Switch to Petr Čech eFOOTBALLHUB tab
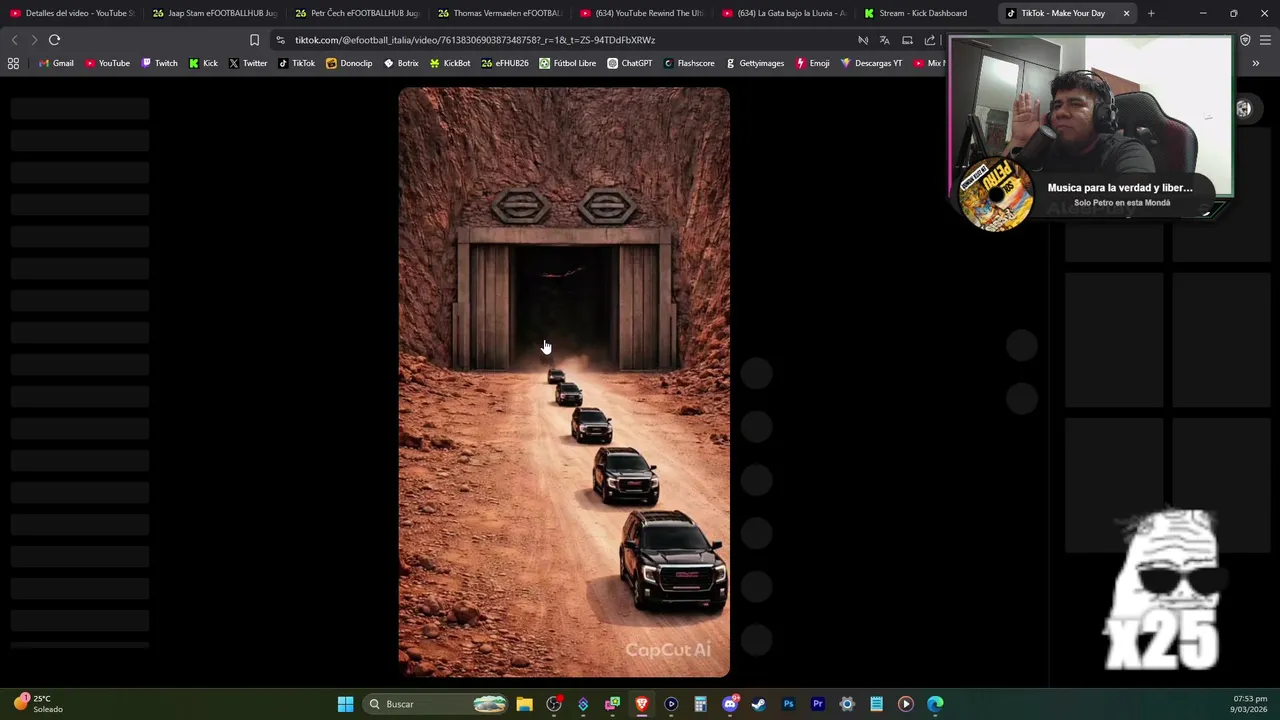The height and width of the screenshot is (720, 1280). pyautogui.click(x=357, y=13)
